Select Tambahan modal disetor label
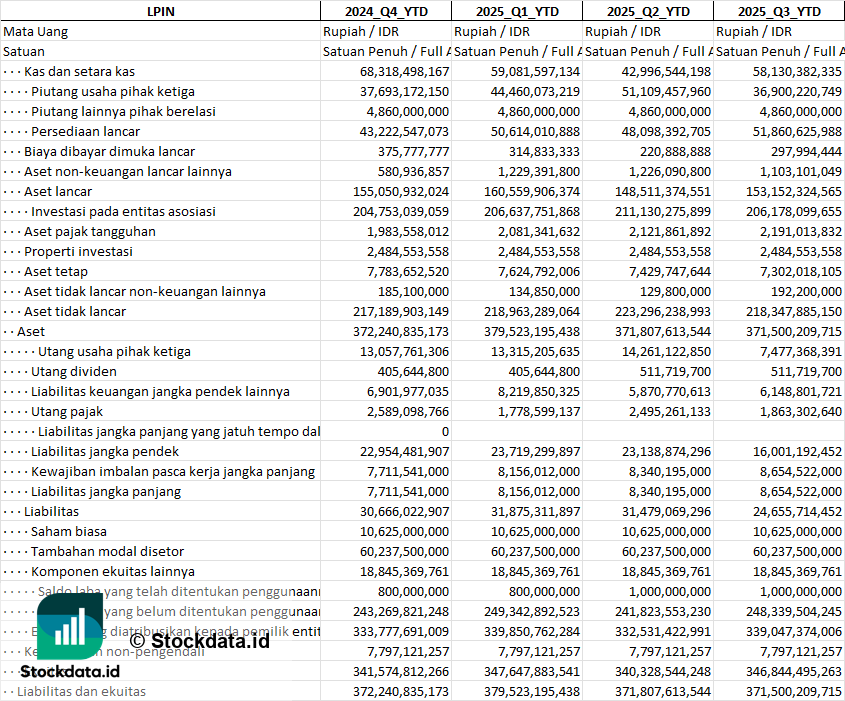Screen dimensions: 845x701 tap(107, 552)
